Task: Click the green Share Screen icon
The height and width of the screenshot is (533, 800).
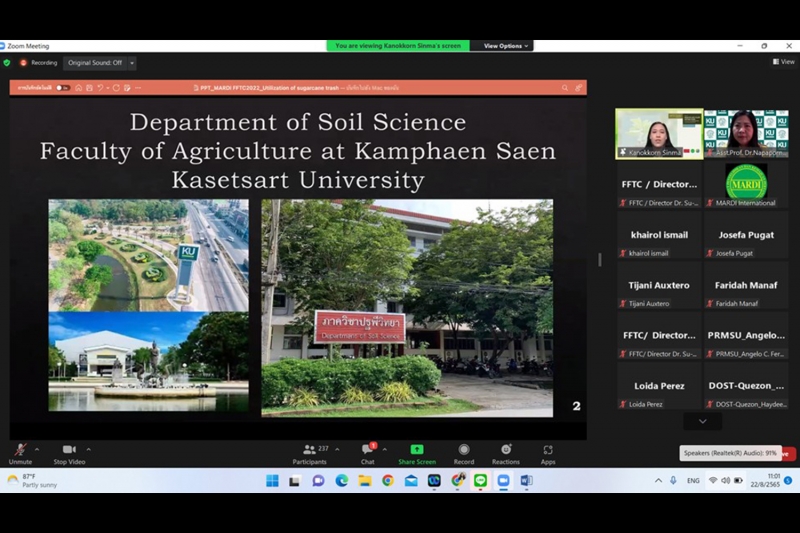Action: click(417, 450)
